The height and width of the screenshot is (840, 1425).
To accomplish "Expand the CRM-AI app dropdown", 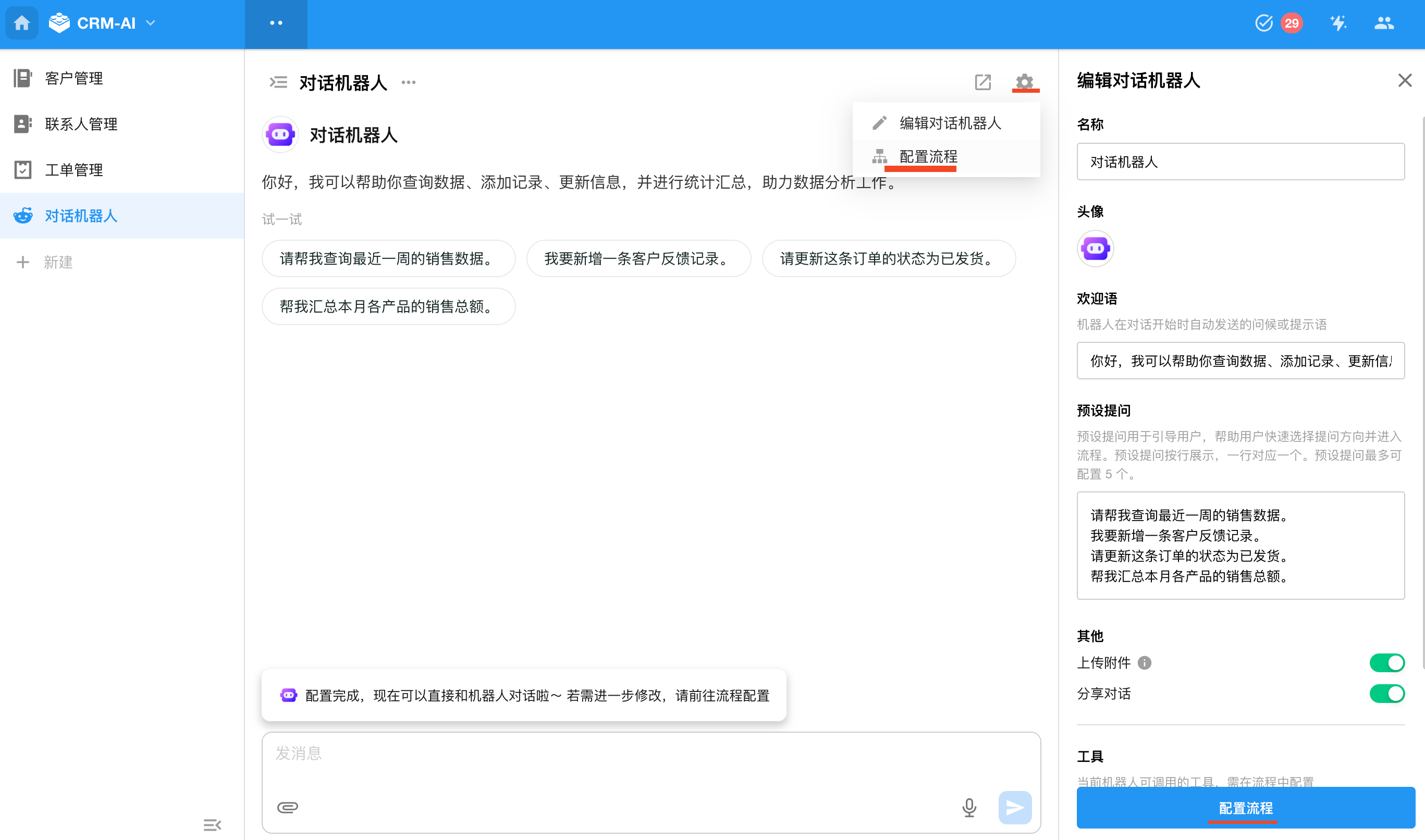I will coord(151,23).
